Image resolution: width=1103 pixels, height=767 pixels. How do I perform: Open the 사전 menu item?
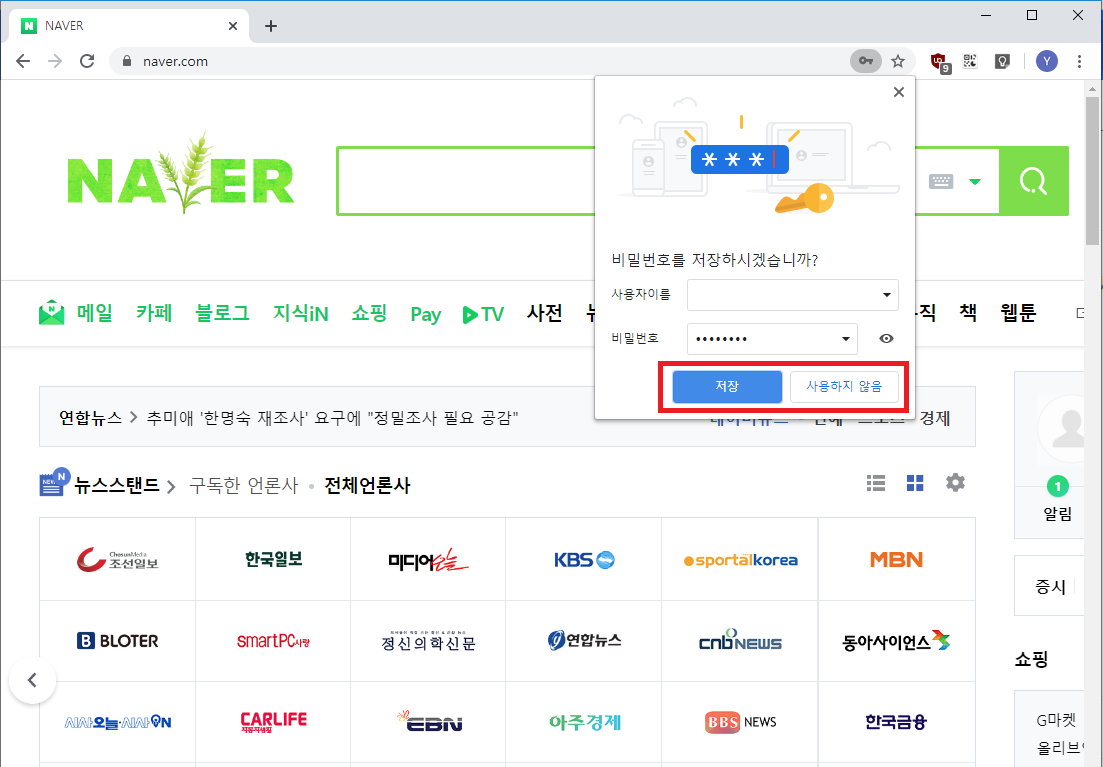(544, 312)
